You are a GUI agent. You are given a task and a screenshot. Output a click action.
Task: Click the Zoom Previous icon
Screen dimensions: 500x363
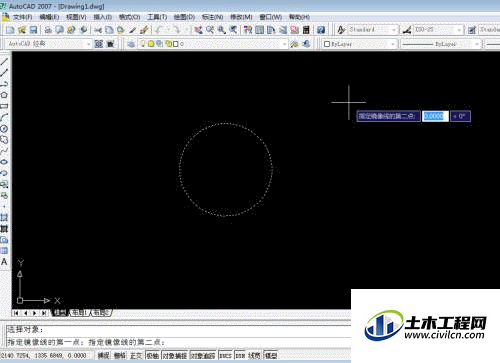[x=233, y=30]
